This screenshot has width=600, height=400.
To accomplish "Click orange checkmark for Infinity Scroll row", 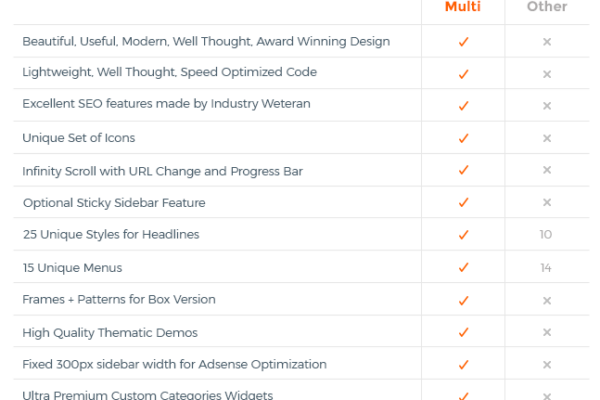I will [463, 170].
